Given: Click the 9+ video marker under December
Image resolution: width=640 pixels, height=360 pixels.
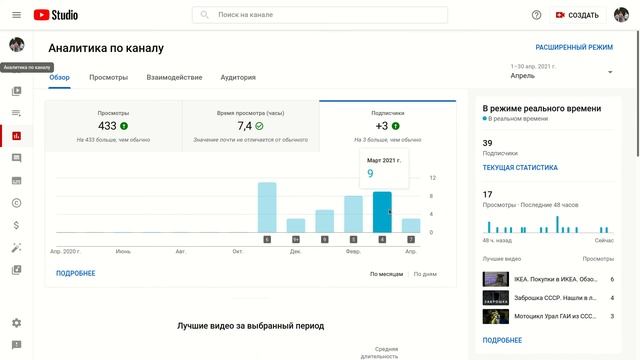Looking at the screenshot, I should point(296,240).
